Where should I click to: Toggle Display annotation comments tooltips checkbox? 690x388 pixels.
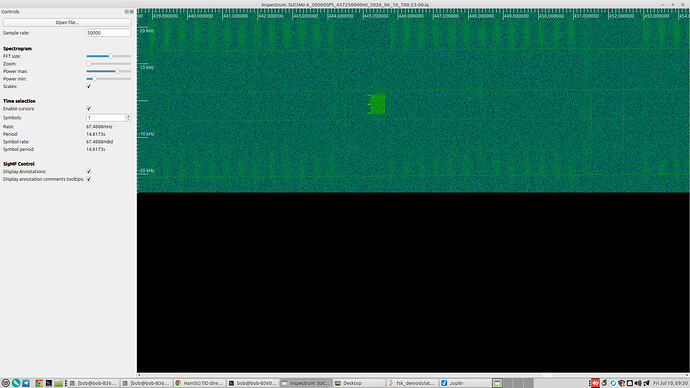(x=88, y=179)
